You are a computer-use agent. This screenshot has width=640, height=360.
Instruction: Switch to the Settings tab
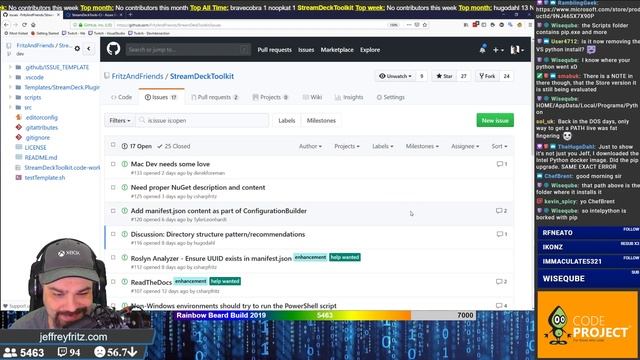pyautogui.click(x=391, y=97)
